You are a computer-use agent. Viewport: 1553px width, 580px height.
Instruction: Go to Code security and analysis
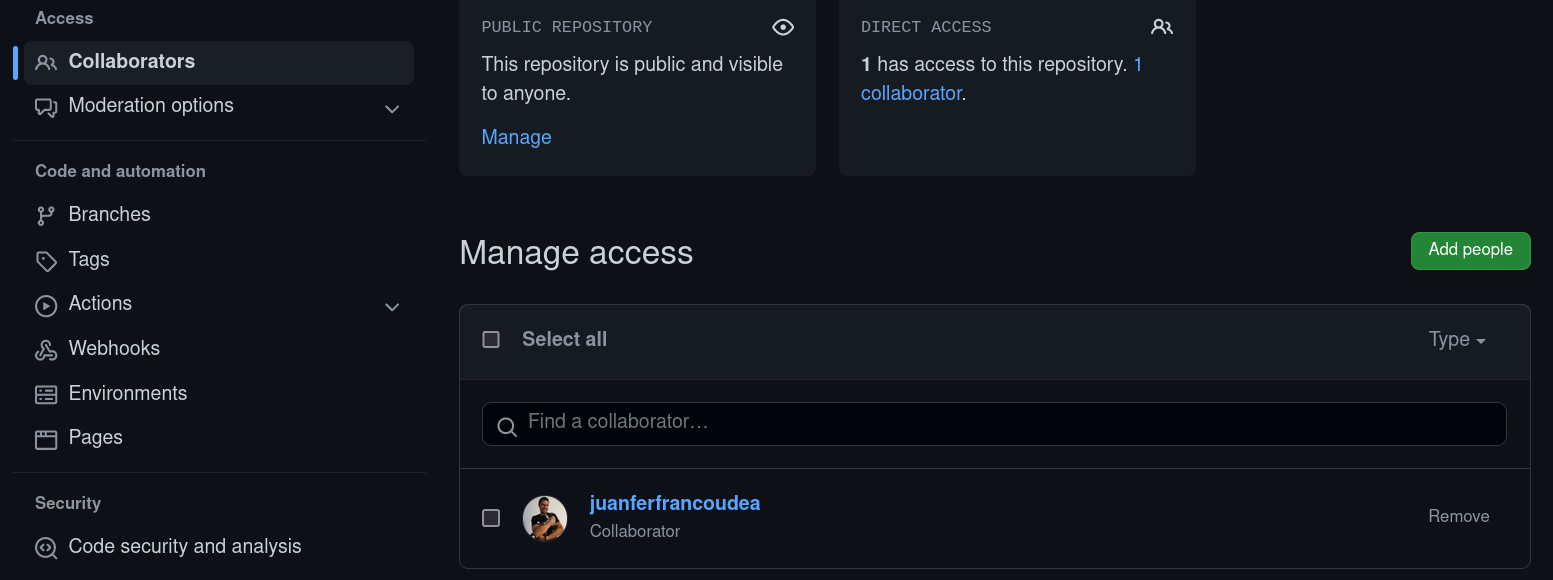point(185,547)
